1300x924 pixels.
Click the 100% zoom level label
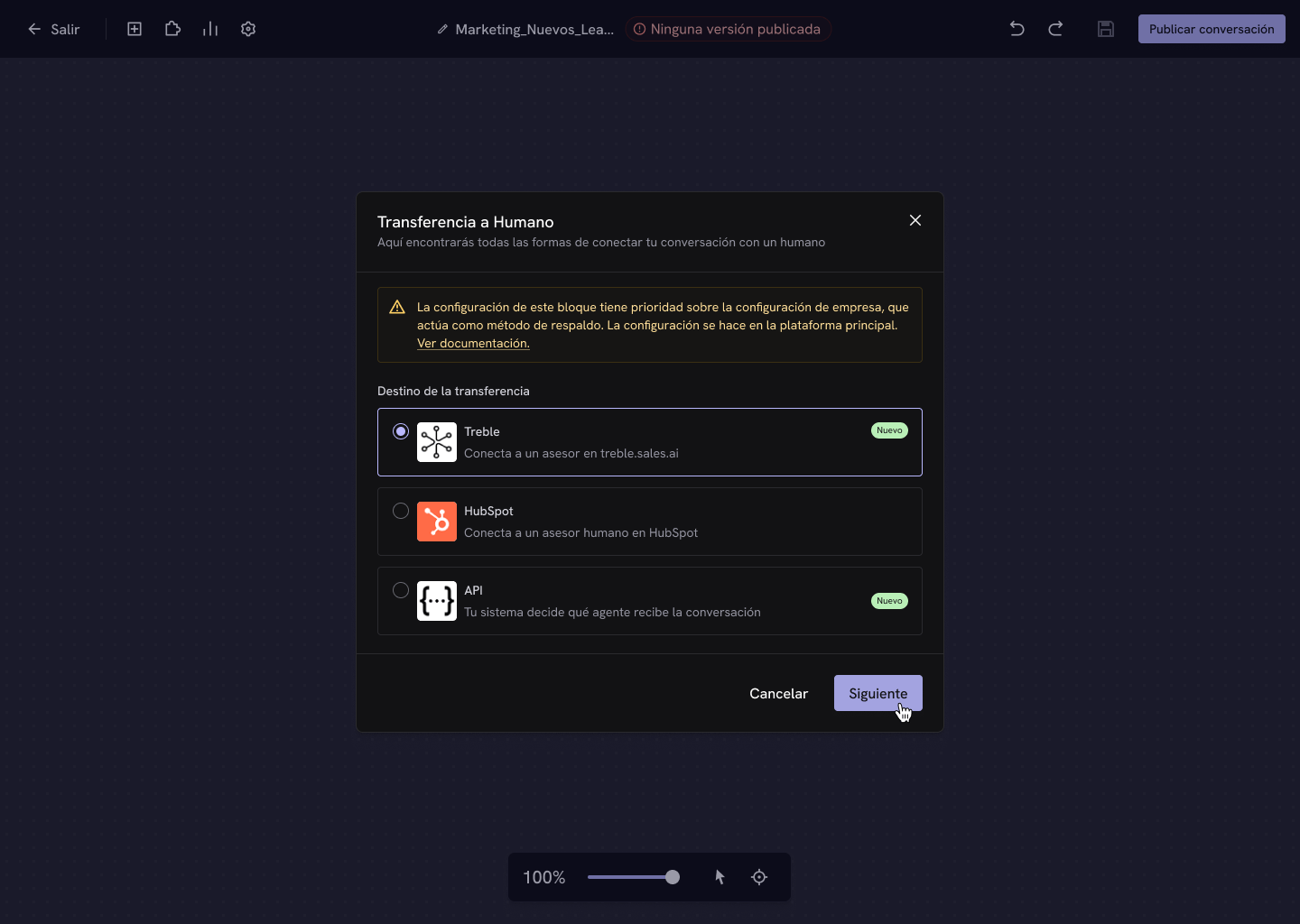(x=544, y=877)
